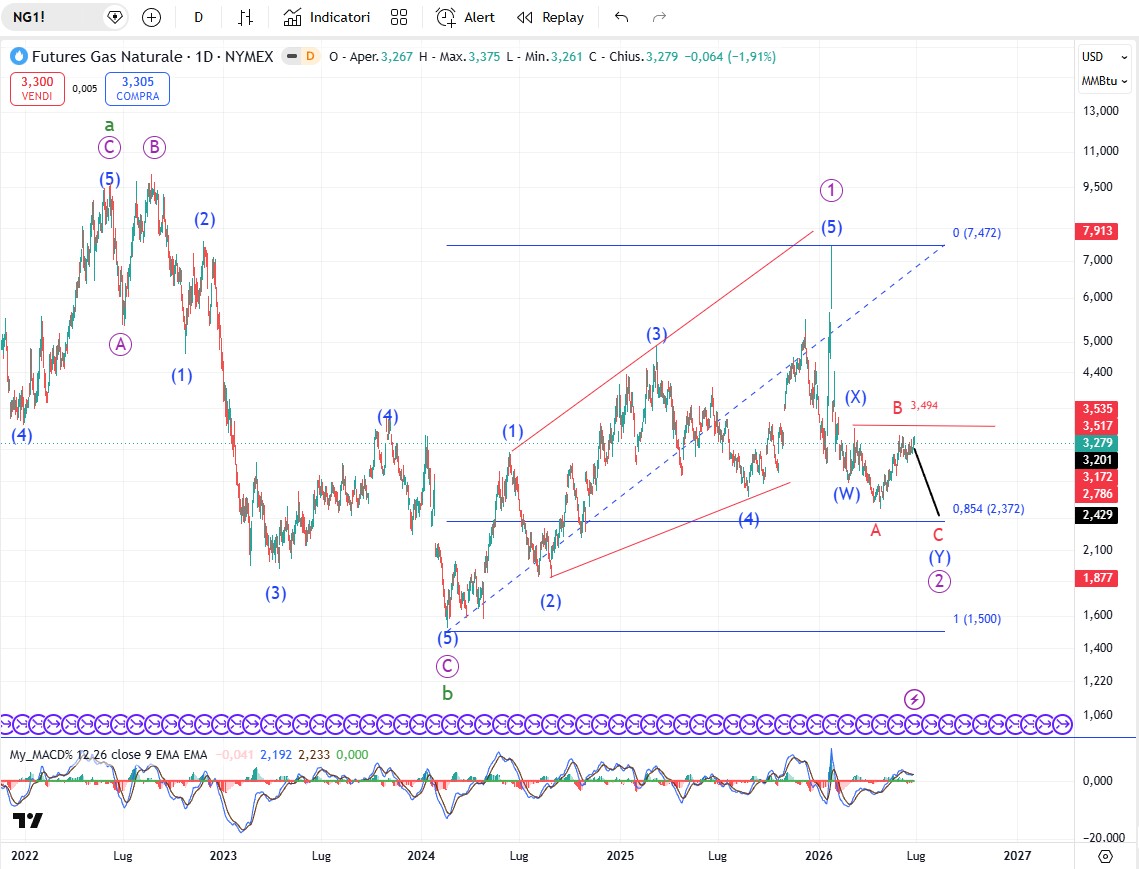The width and height of the screenshot is (1139, 869).
Task: Select the red B 3,494 annotation
Action: (x=915, y=406)
